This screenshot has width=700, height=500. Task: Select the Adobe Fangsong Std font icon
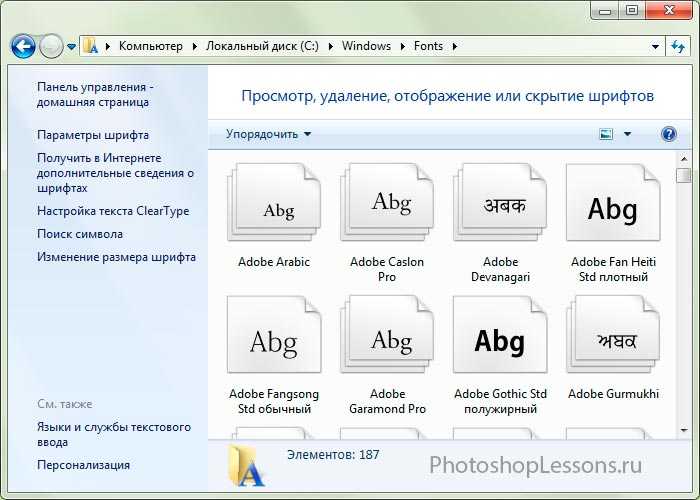pos(274,334)
